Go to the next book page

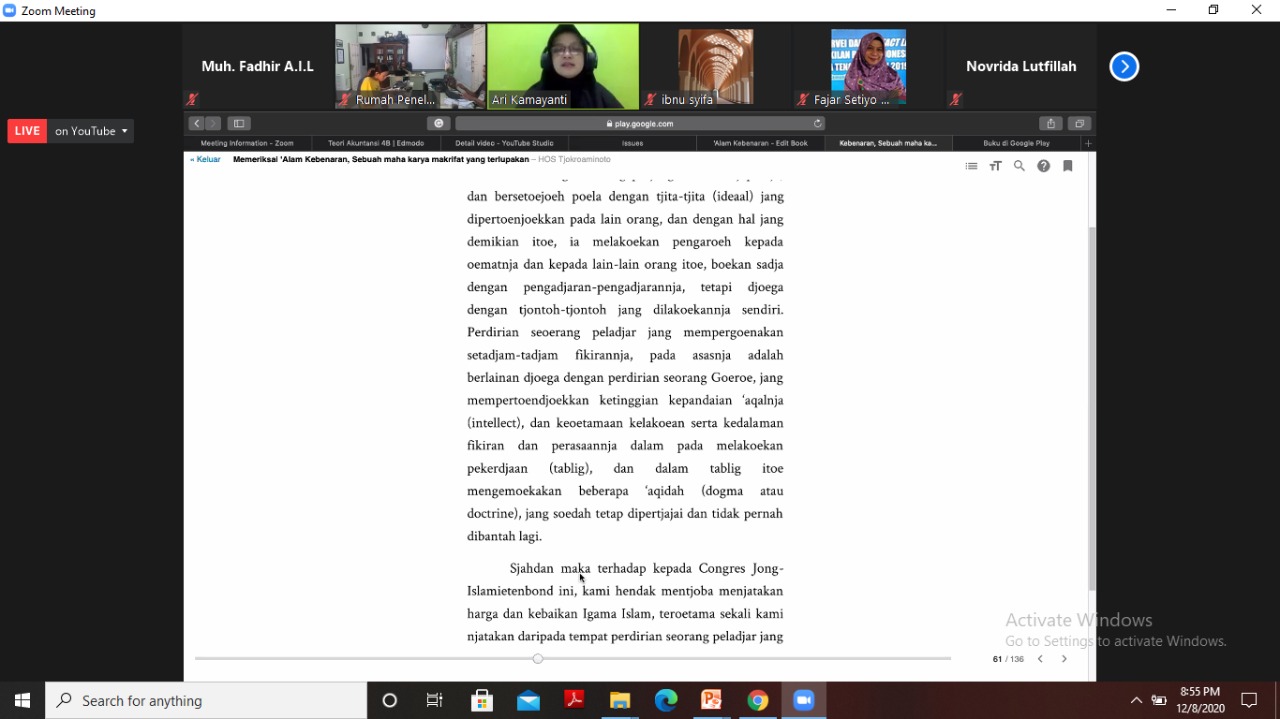pyautogui.click(x=1064, y=659)
